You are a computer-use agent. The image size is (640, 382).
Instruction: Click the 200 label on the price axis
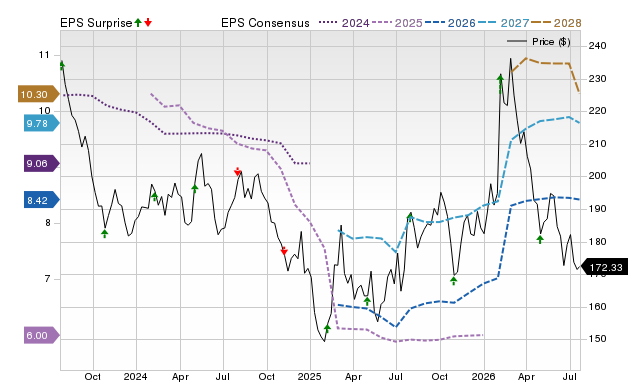[598, 176]
